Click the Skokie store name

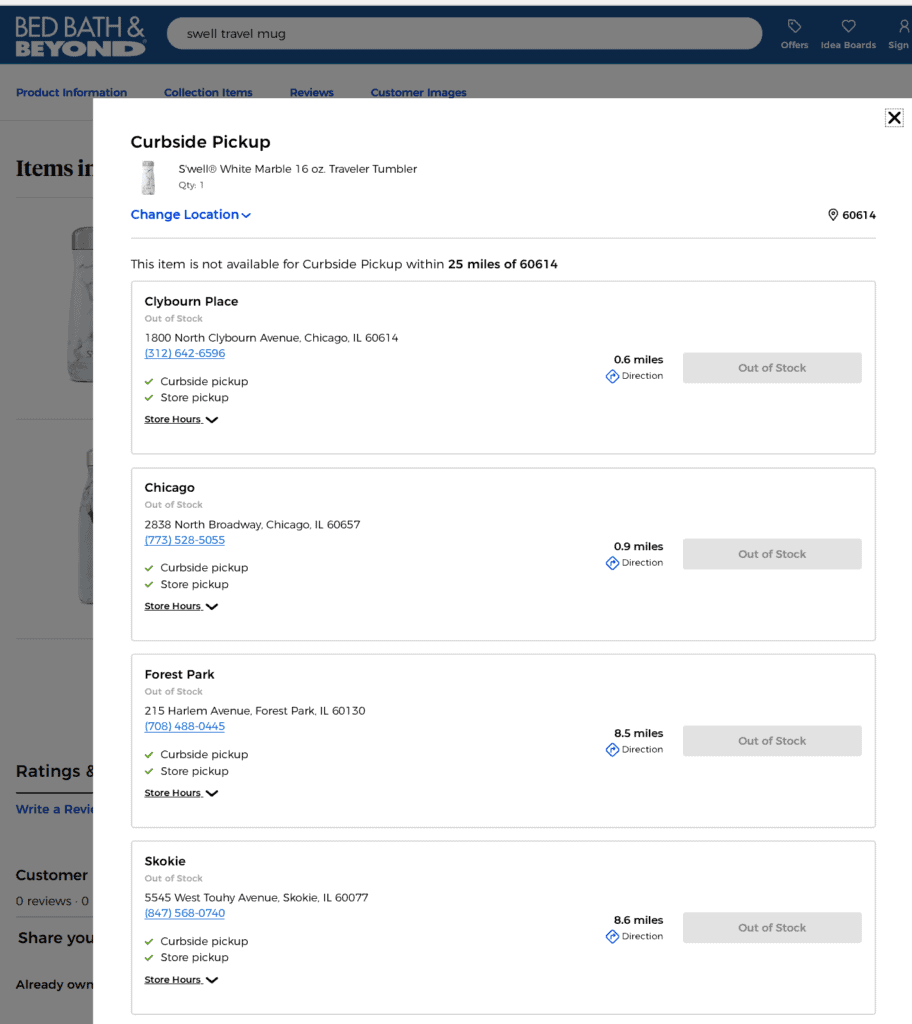click(x=165, y=861)
